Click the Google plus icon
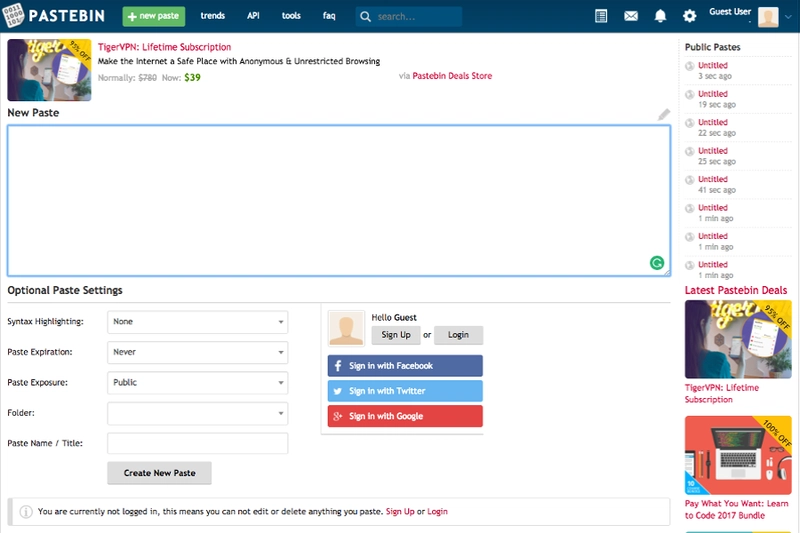 pyautogui.click(x=338, y=416)
